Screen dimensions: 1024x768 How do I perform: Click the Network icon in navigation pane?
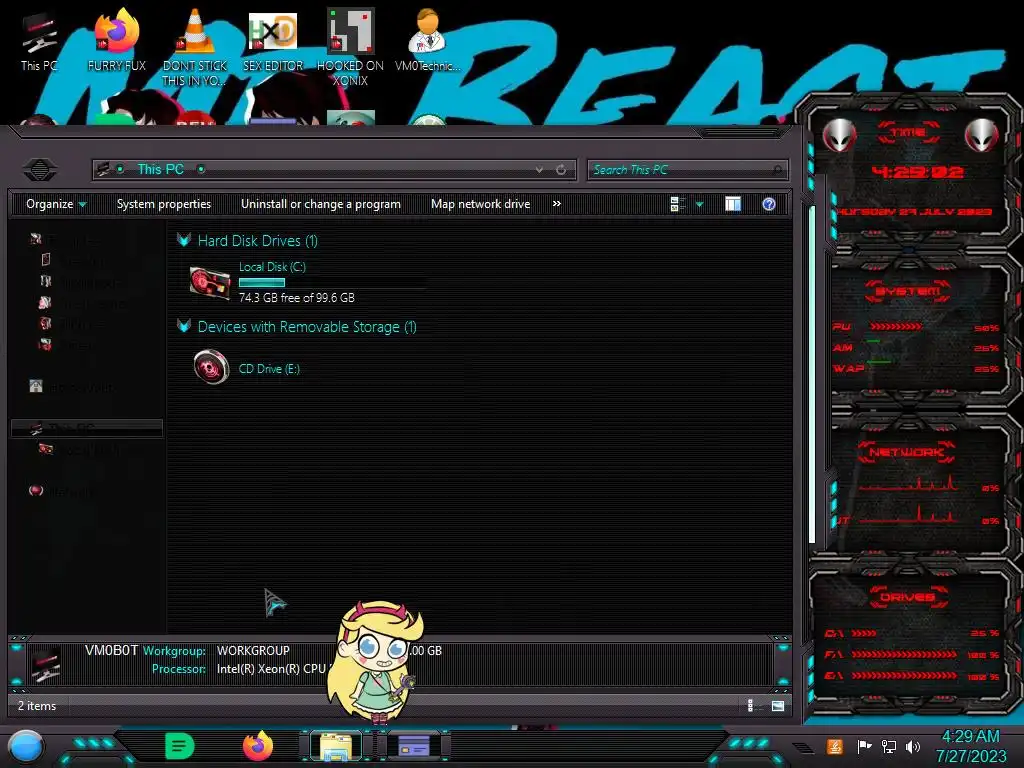(x=36, y=490)
